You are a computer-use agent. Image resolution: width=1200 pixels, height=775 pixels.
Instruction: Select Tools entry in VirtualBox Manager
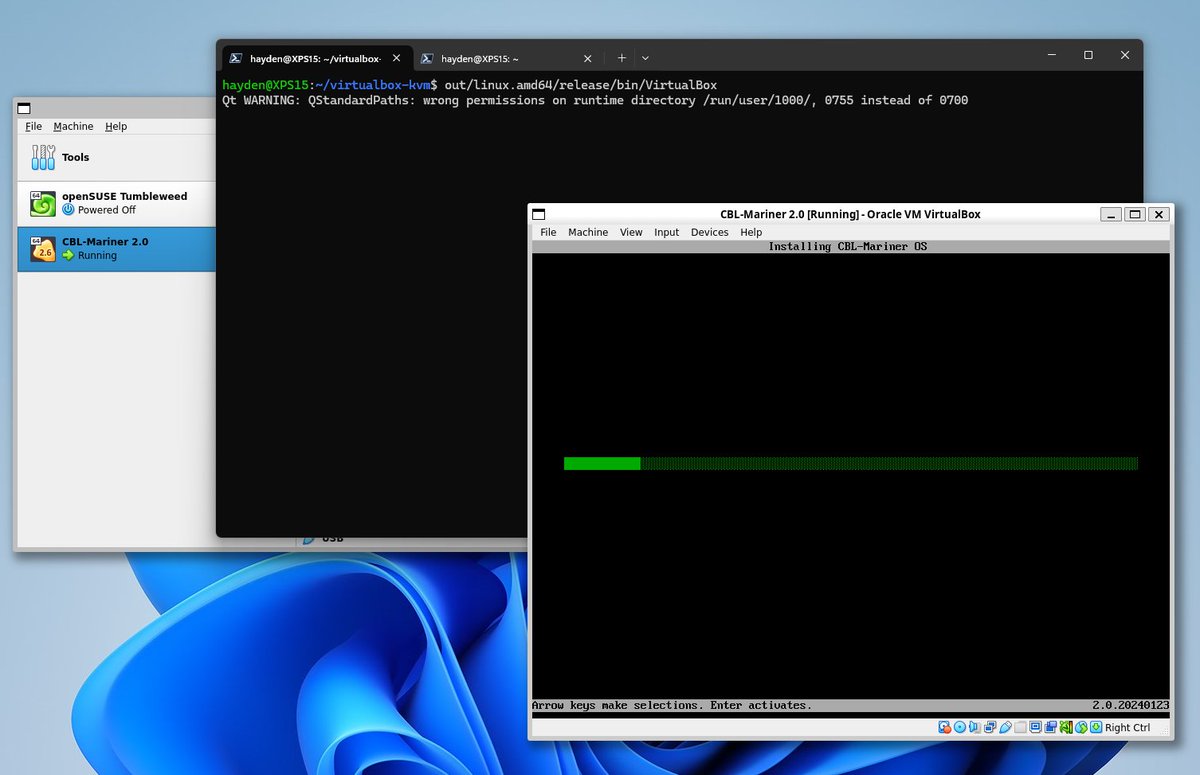click(116, 157)
